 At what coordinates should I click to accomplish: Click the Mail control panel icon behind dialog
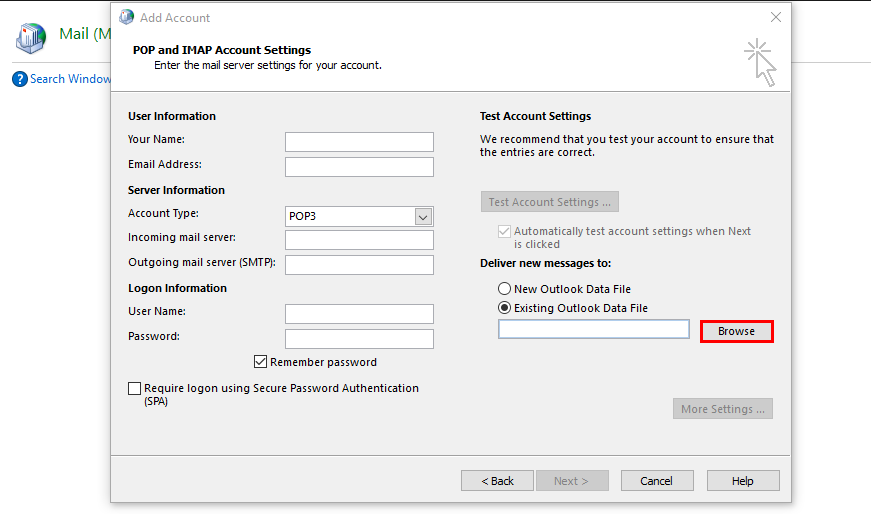(x=31, y=38)
